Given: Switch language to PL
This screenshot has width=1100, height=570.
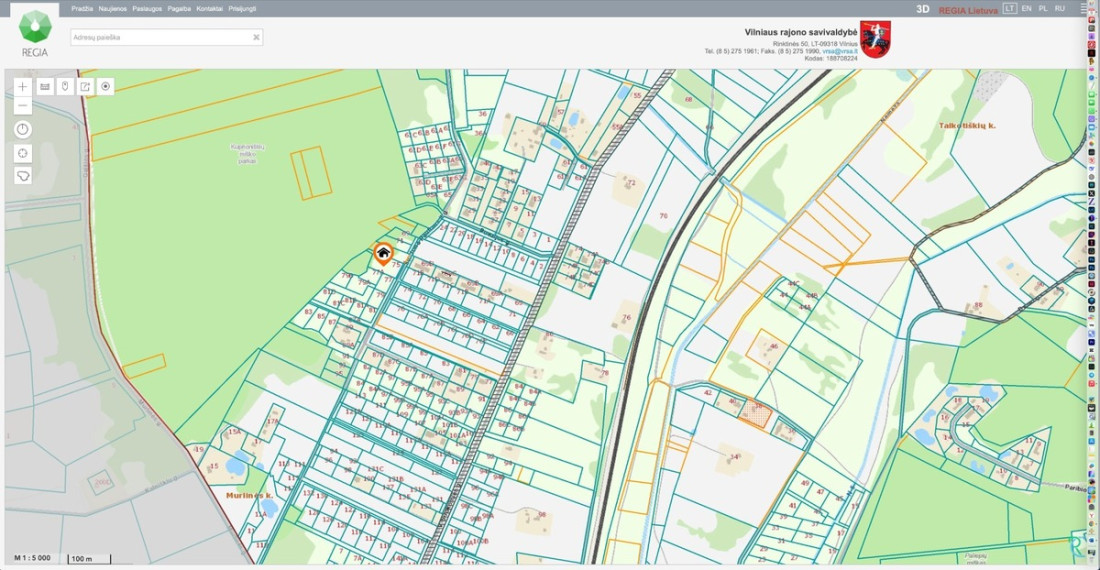Looking at the screenshot, I should click(x=1043, y=8).
